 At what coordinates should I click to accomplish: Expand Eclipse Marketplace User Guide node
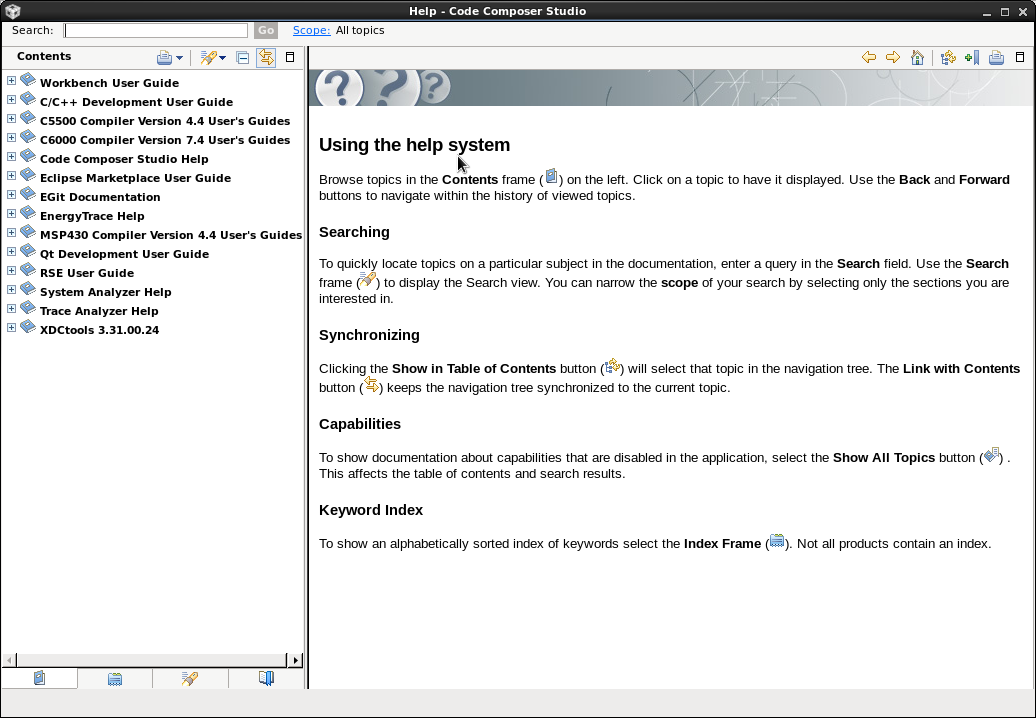click(11, 176)
